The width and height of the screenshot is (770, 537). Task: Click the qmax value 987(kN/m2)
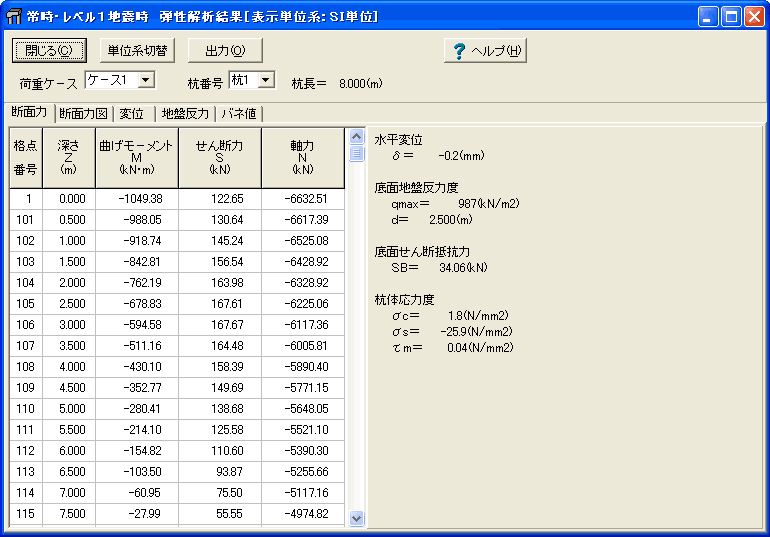[x=489, y=204]
